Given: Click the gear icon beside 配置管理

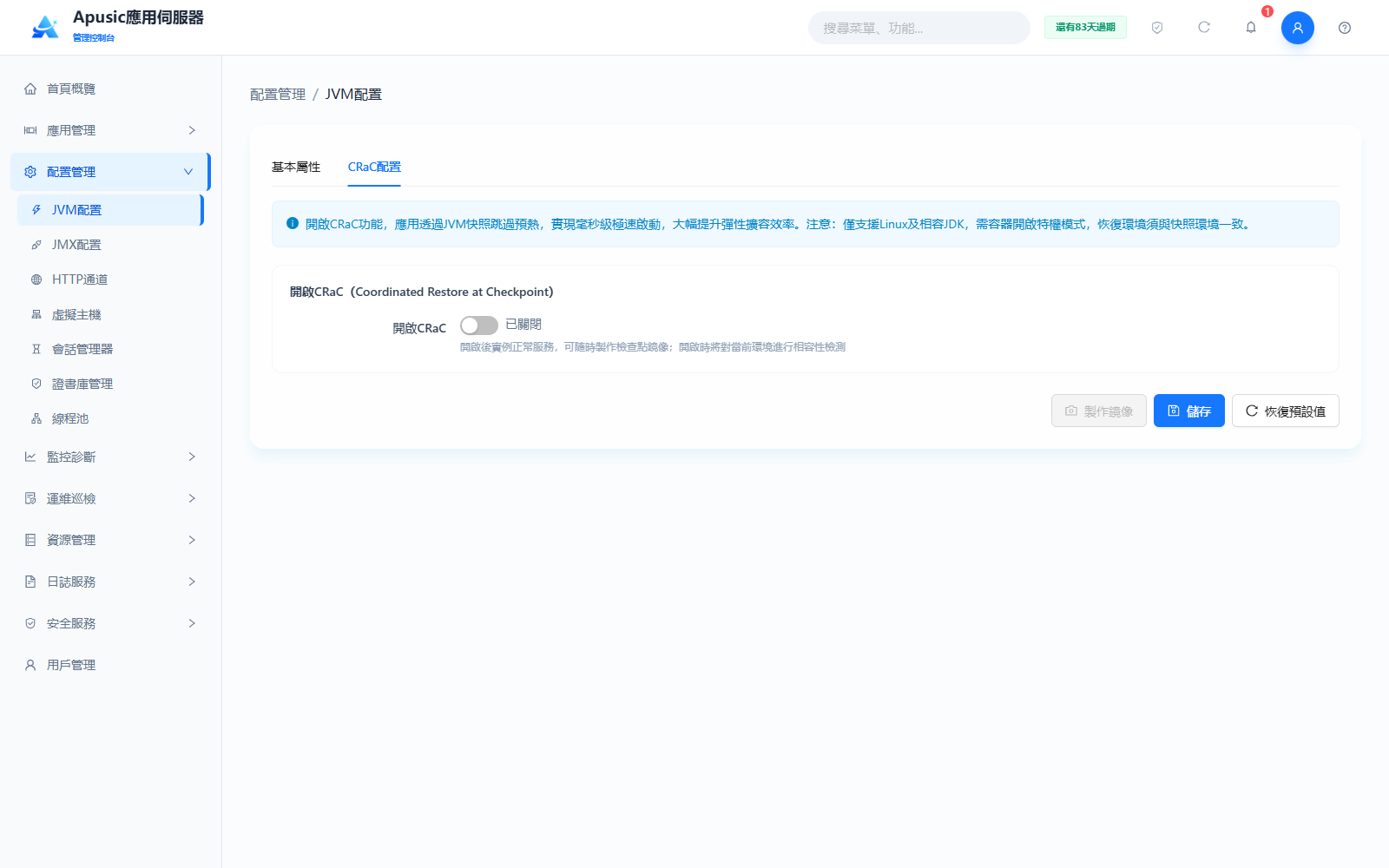Looking at the screenshot, I should point(30,172).
